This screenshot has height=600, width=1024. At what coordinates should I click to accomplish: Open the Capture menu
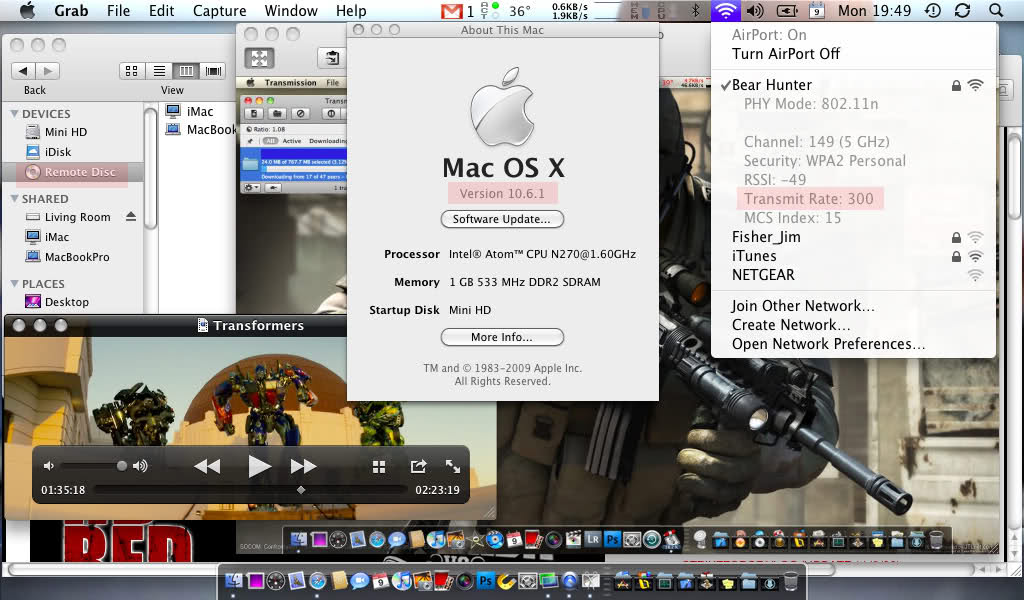[x=218, y=11]
